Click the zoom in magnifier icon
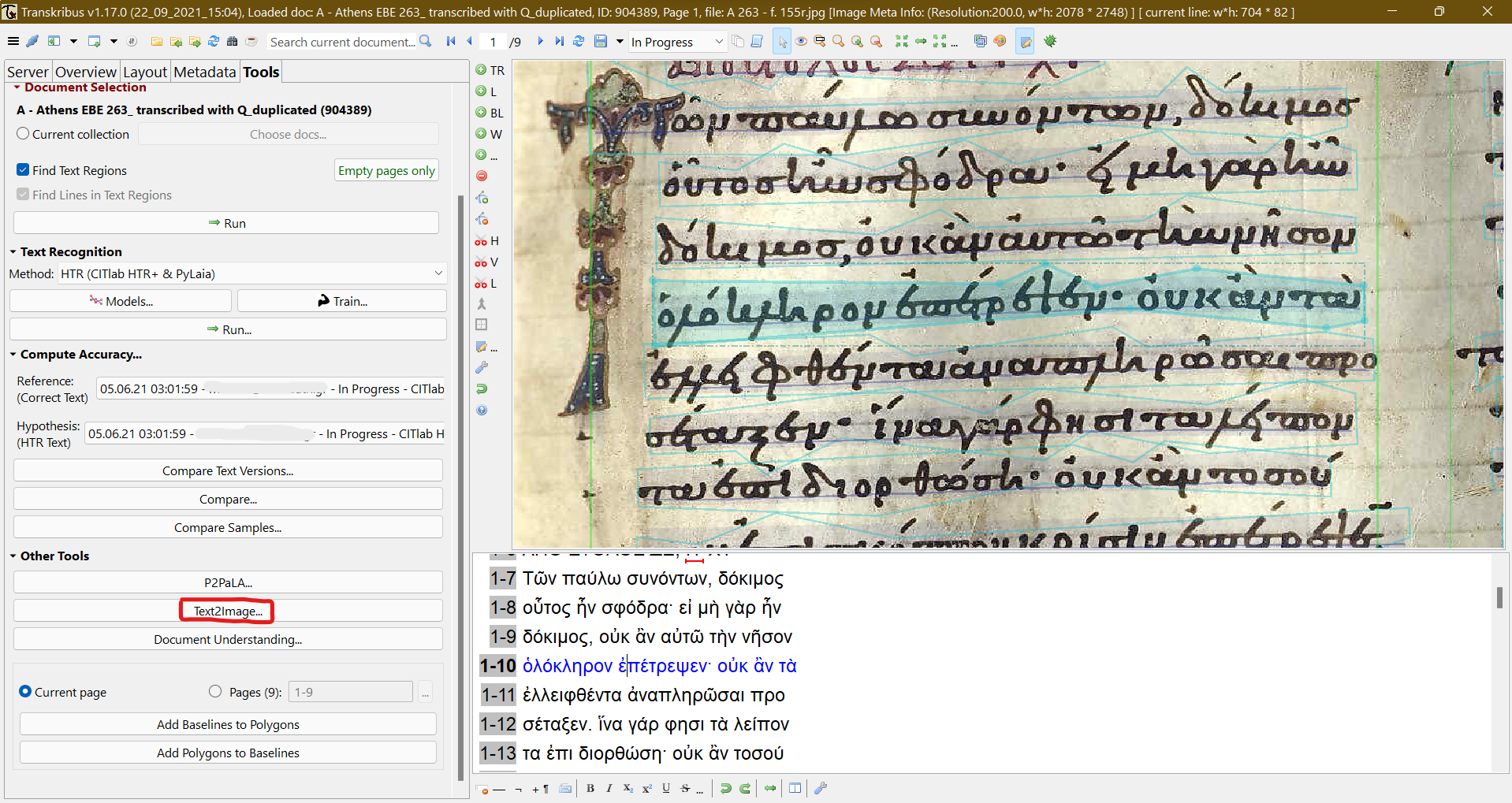 (x=857, y=41)
